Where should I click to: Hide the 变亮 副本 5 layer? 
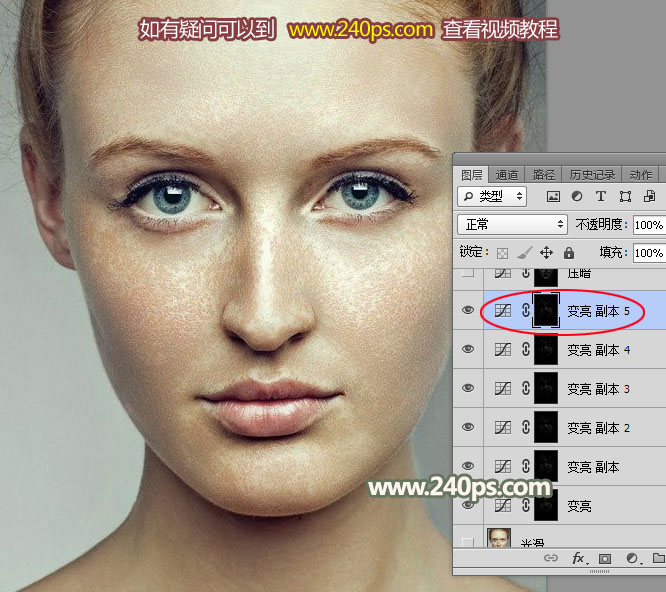[468, 310]
